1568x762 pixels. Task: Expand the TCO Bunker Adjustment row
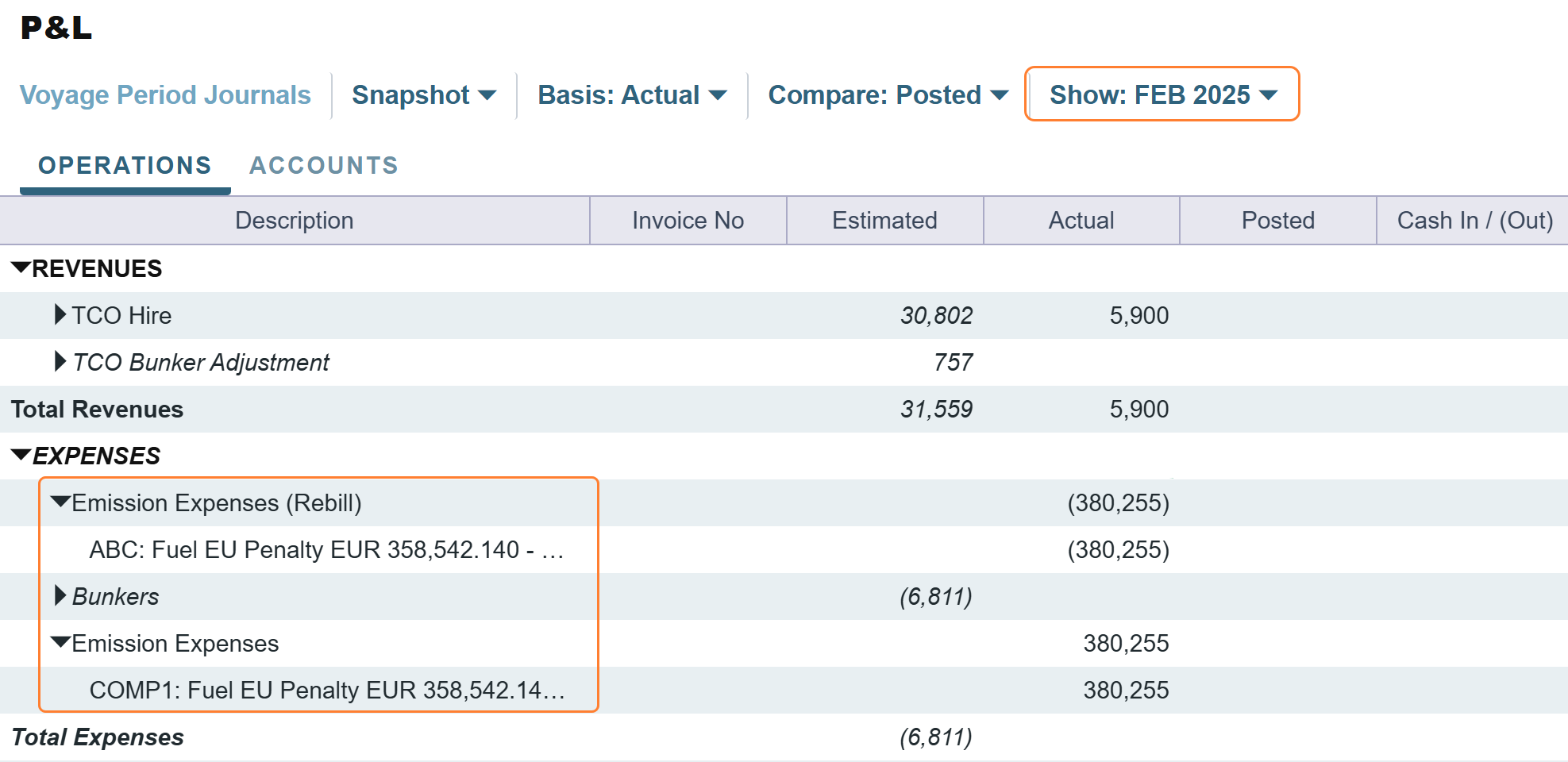tap(60, 362)
